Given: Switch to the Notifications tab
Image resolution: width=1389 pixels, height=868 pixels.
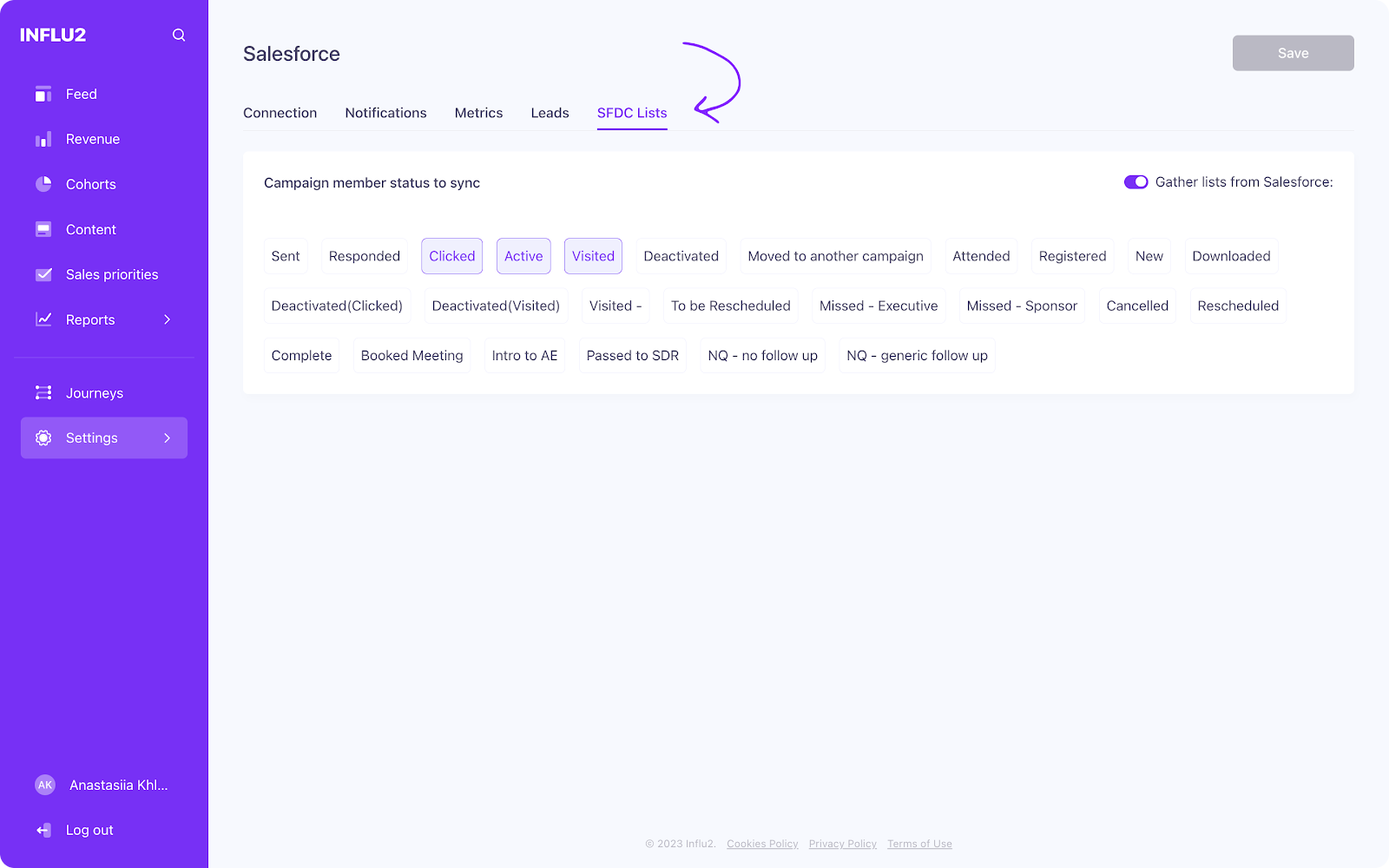Looking at the screenshot, I should tap(385, 113).
